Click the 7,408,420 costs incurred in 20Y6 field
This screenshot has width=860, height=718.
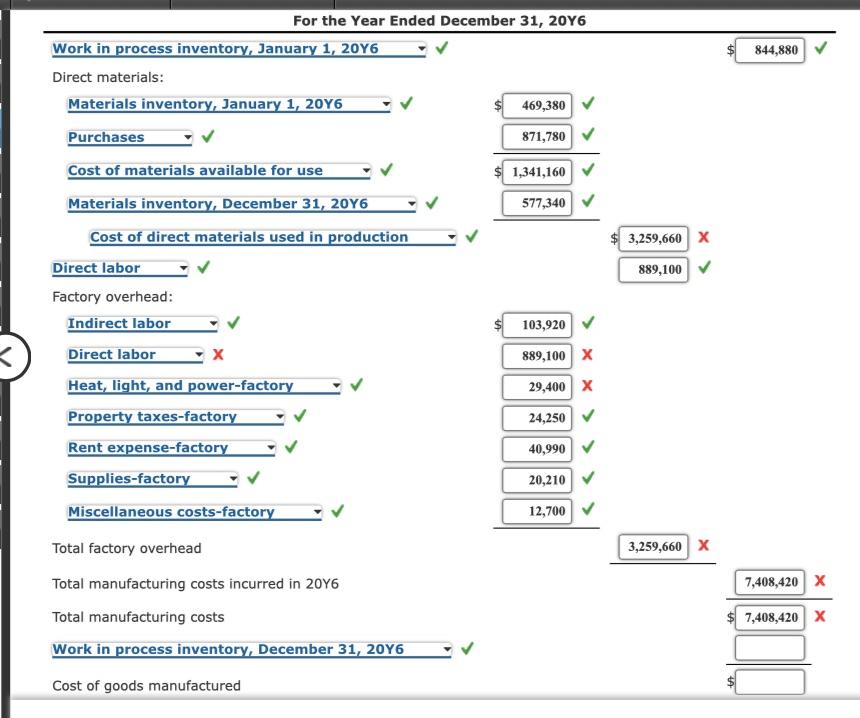tap(770, 582)
